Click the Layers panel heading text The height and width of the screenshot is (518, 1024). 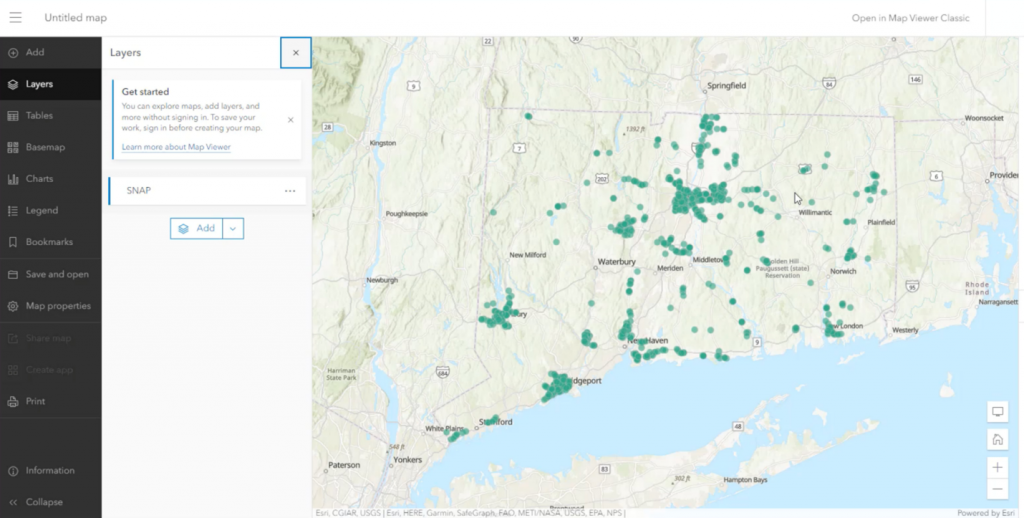[x=125, y=53]
